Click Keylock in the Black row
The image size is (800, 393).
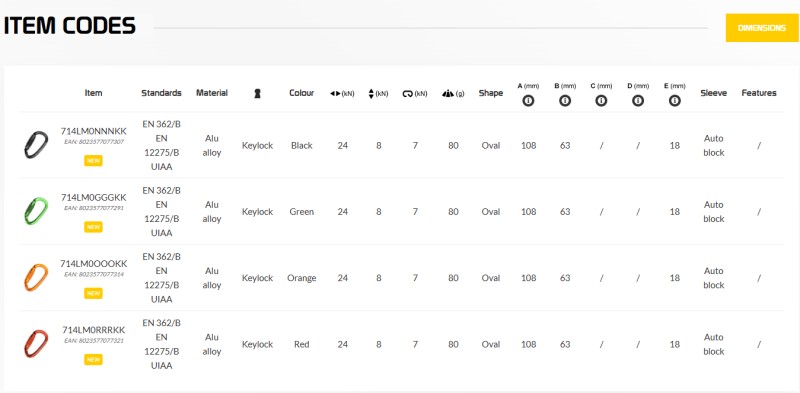258,145
